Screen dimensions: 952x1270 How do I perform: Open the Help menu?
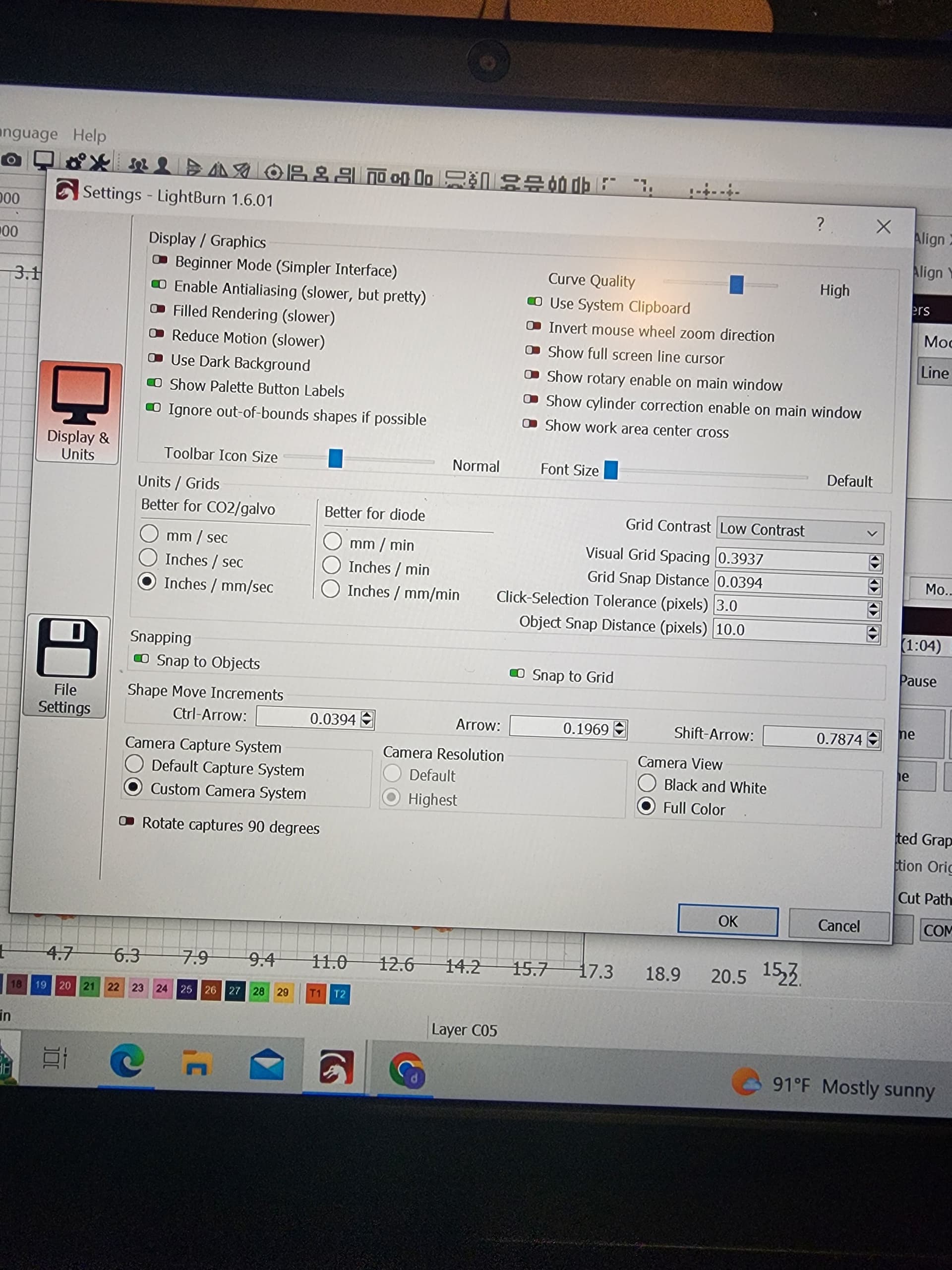(x=90, y=135)
